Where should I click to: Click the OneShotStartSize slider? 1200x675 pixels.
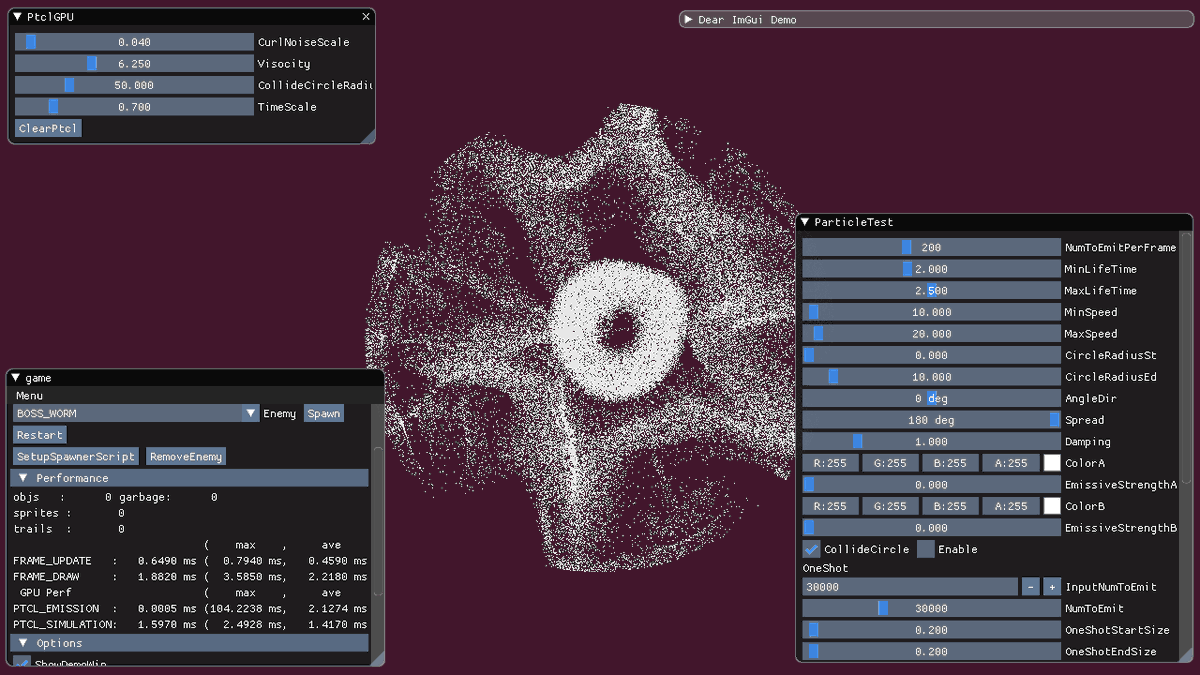(931, 630)
